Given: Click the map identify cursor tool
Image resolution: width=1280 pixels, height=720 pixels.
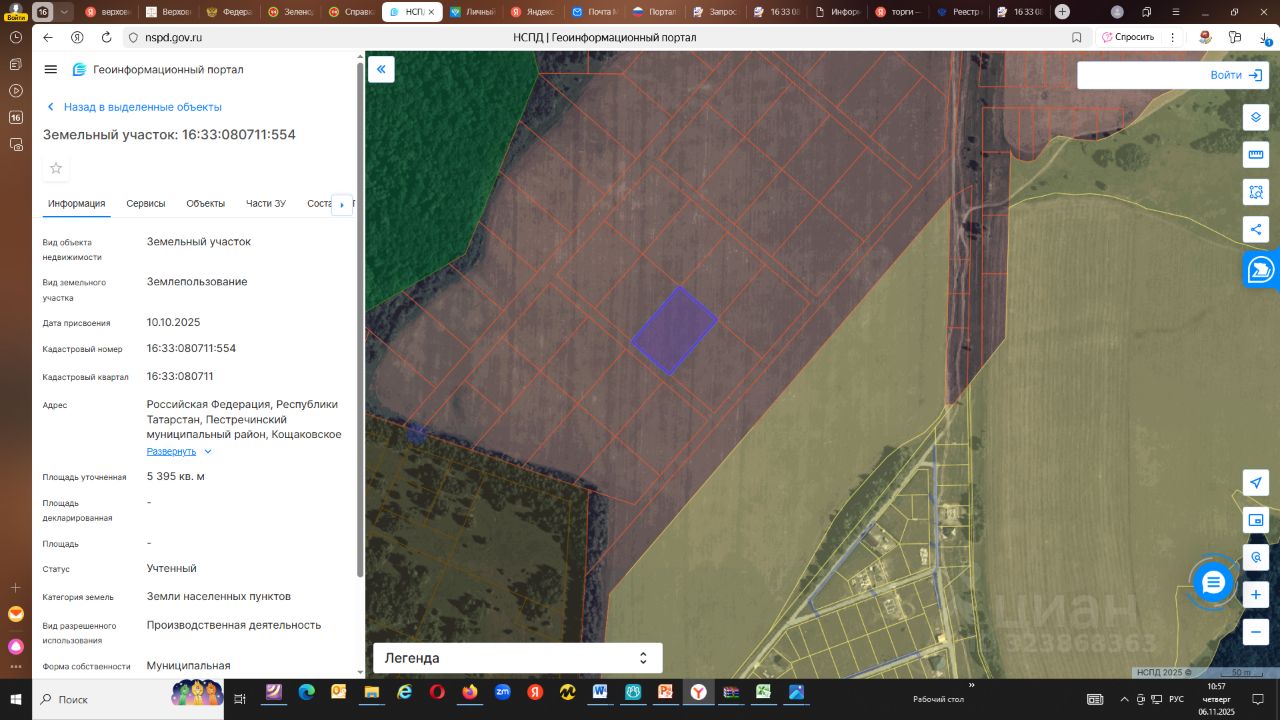Looking at the screenshot, I should 1256,557.
